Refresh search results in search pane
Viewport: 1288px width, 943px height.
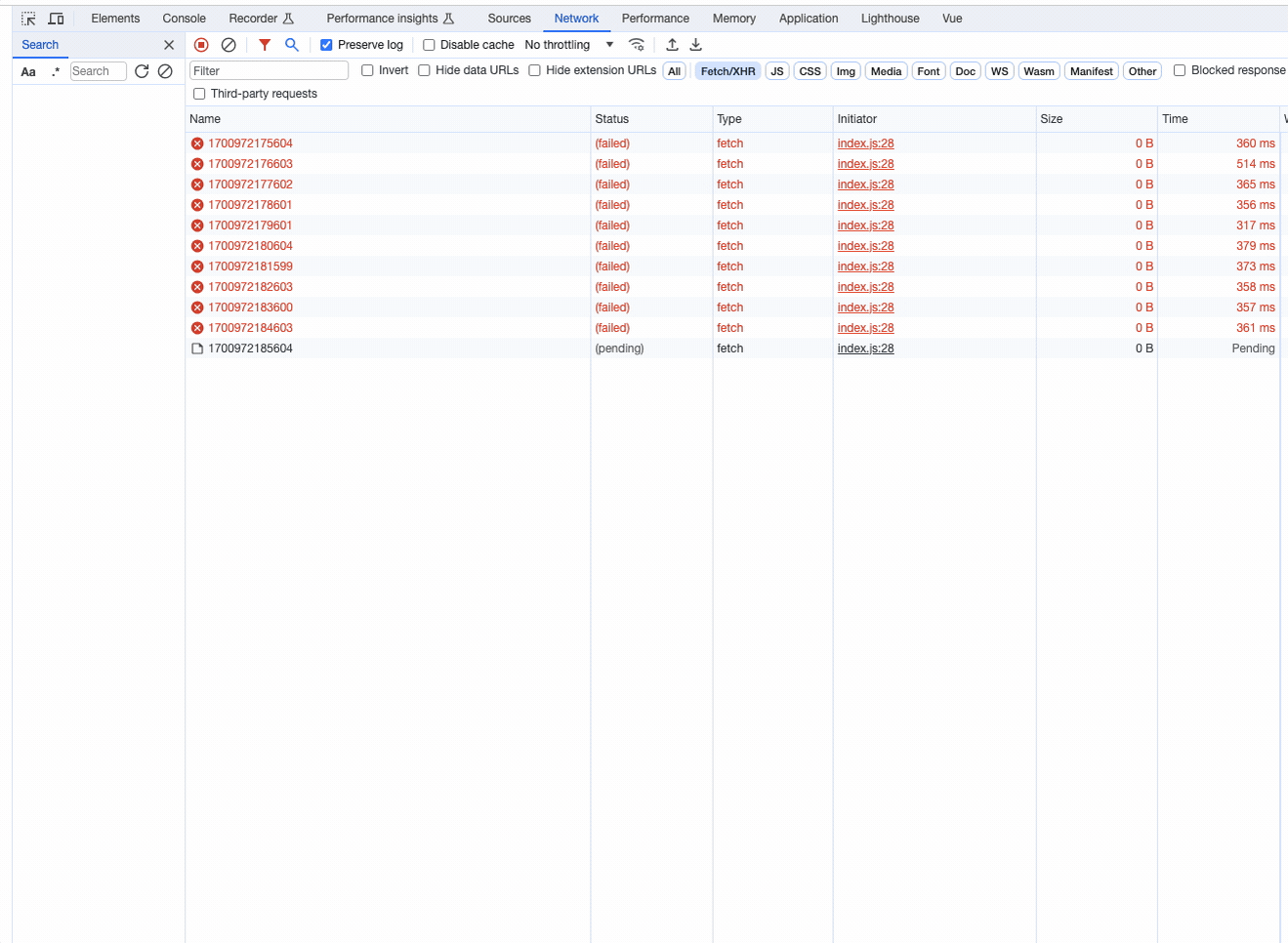[x=142, y=70]
